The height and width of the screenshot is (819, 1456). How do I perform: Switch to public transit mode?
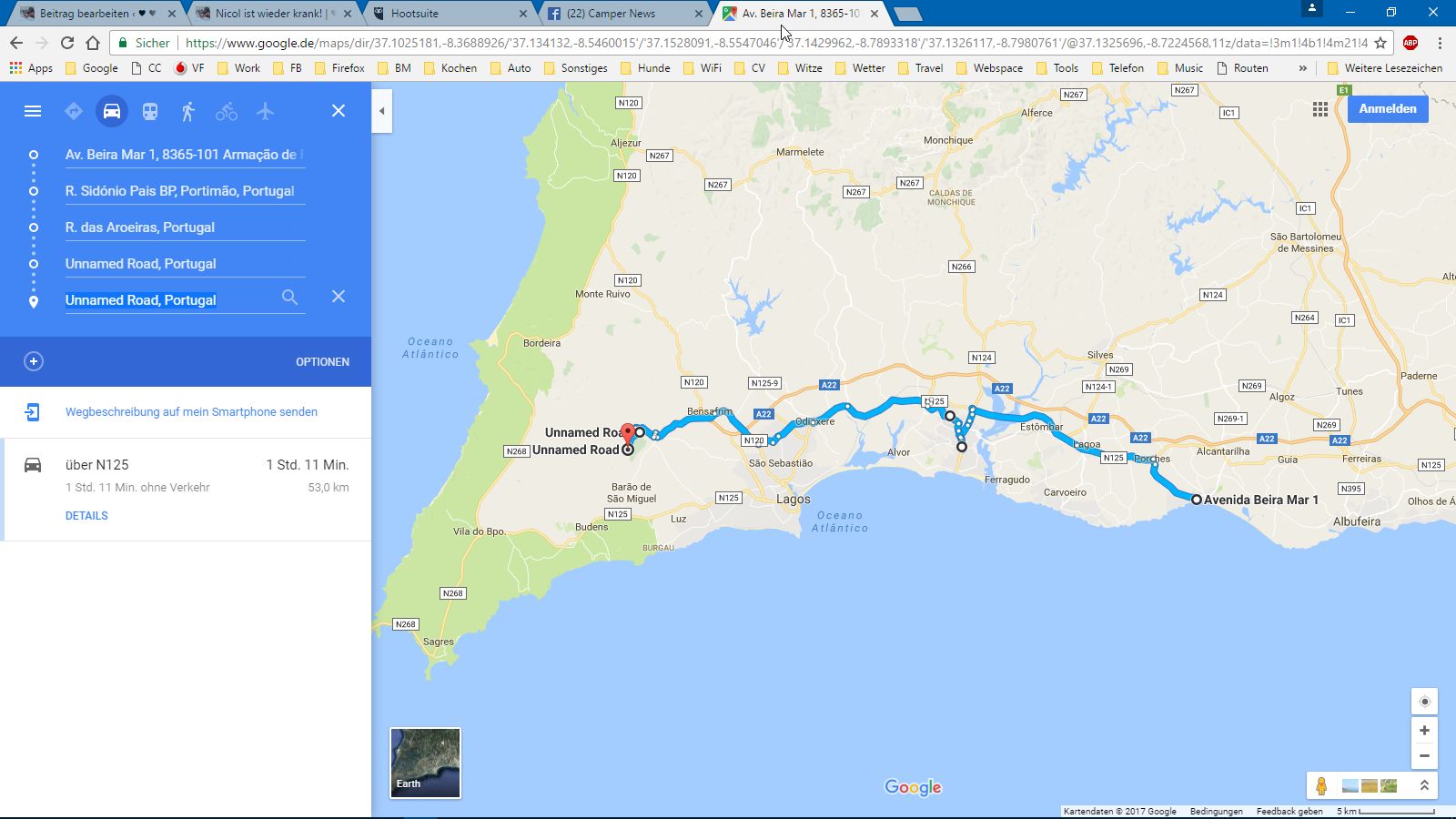point(150,111)
